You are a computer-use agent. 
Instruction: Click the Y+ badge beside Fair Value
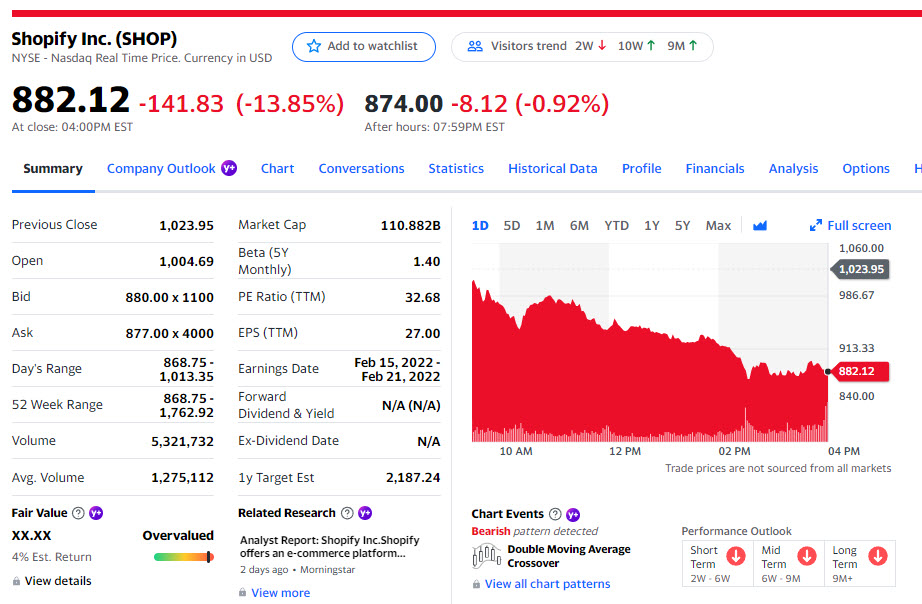96,513
